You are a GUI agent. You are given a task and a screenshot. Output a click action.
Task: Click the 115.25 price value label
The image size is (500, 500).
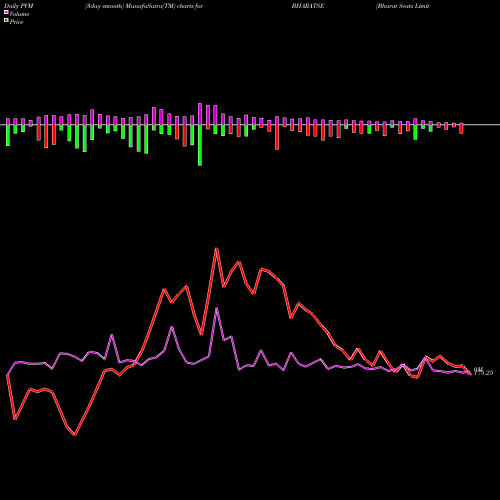coord(483,373)
